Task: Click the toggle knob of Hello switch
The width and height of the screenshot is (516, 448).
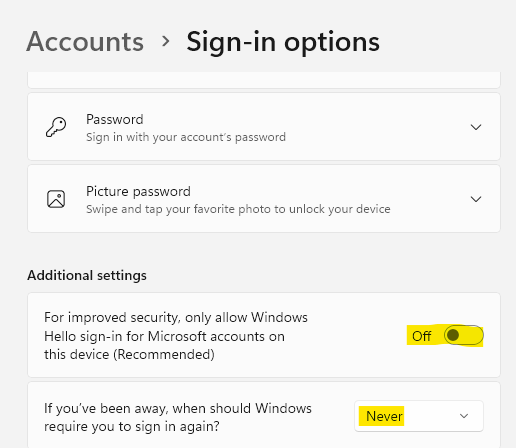Action: 453,335
